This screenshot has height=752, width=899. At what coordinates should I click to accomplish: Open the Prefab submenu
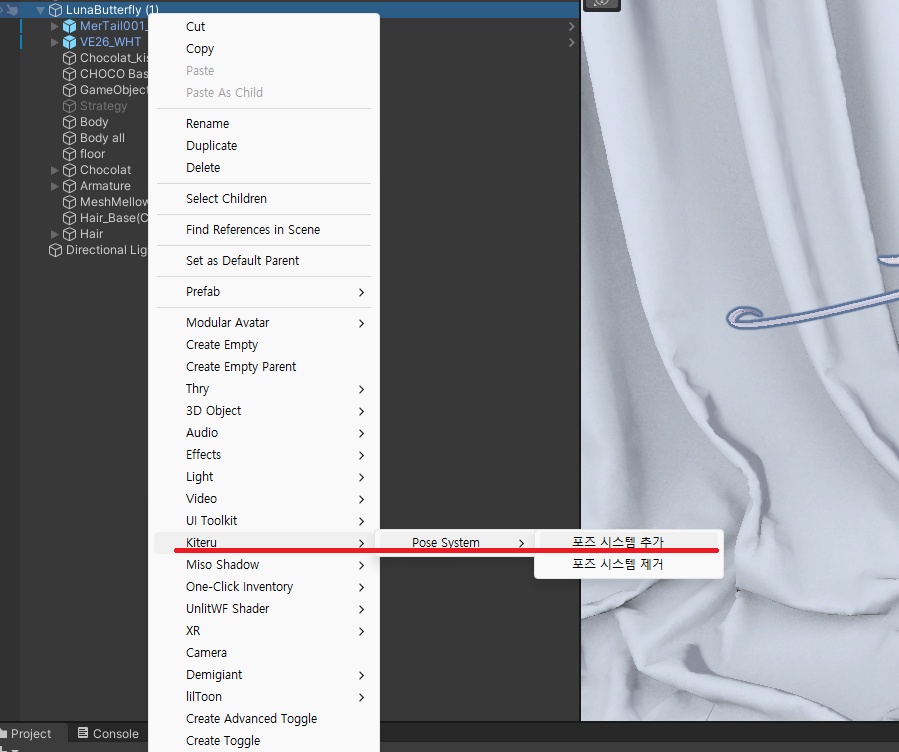point(264,292)
